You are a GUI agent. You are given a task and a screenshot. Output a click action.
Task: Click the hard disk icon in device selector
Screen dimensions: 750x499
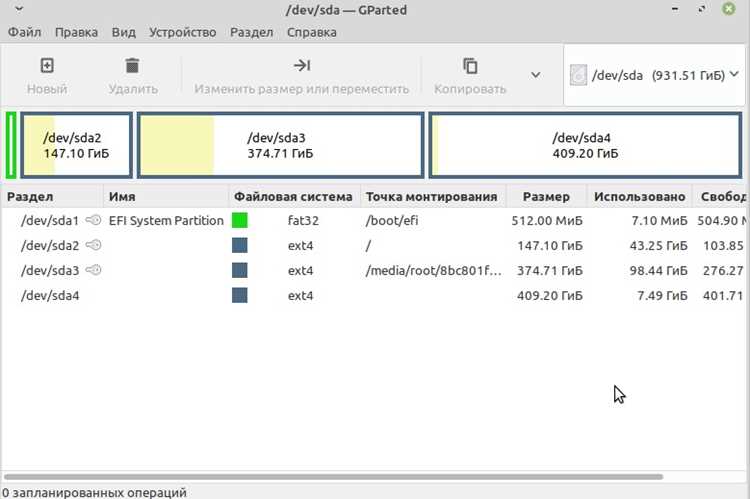click(x=578, y=75)
